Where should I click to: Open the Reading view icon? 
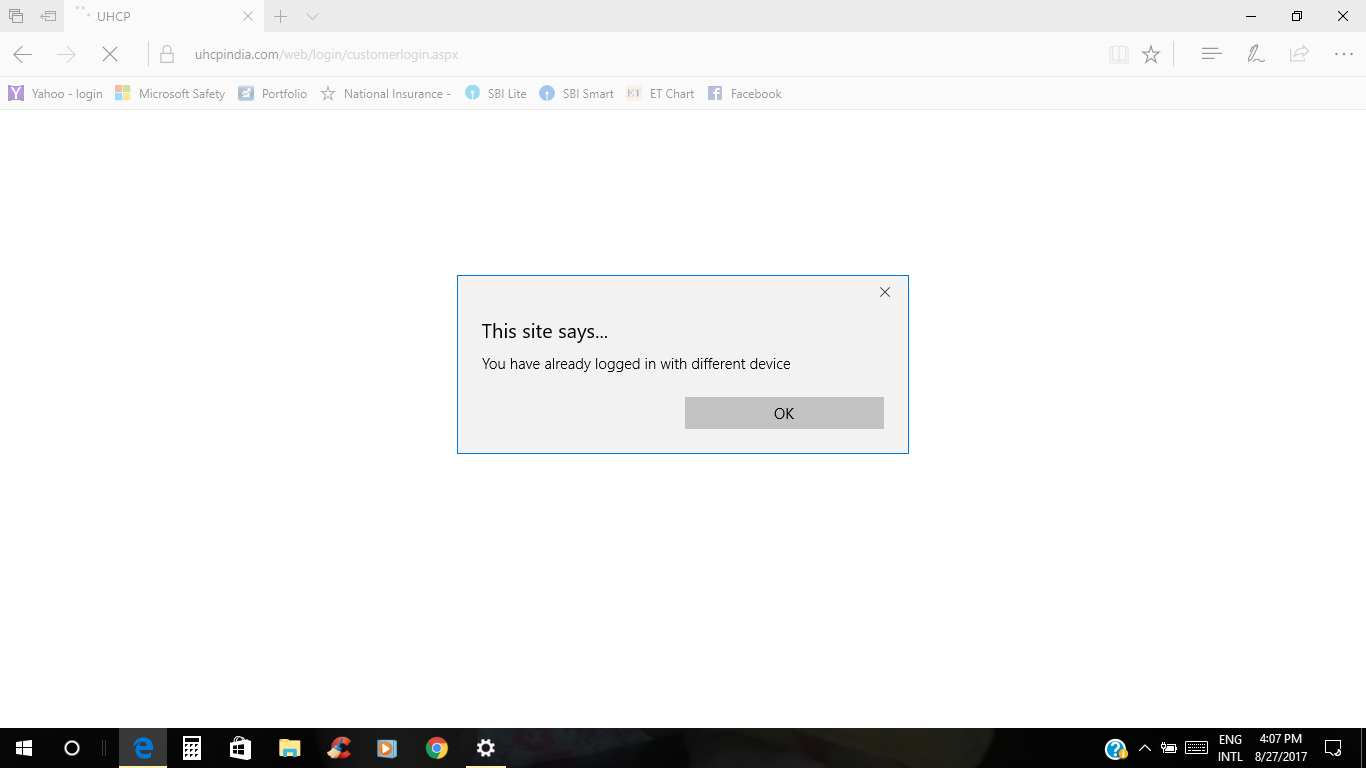tap(1119, 54)
